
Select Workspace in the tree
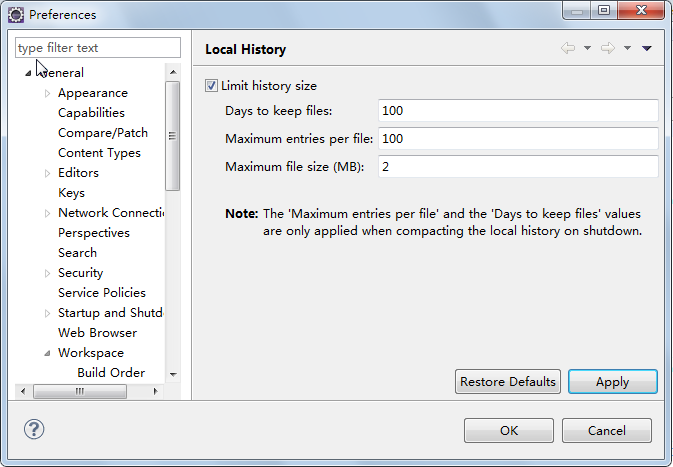pos(91,353)
